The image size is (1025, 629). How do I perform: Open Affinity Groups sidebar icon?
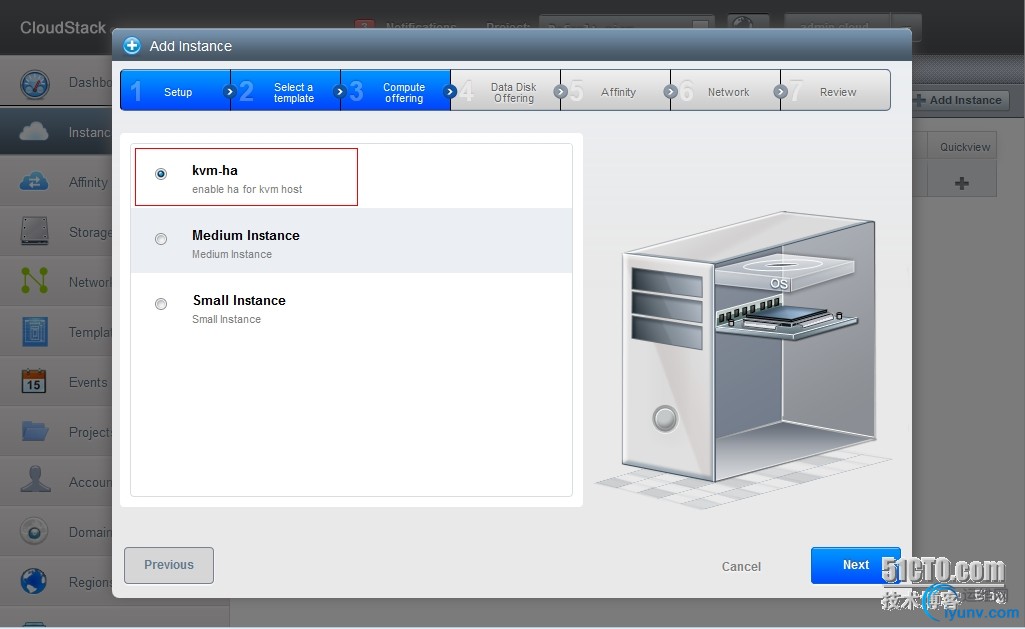[34, 181]
